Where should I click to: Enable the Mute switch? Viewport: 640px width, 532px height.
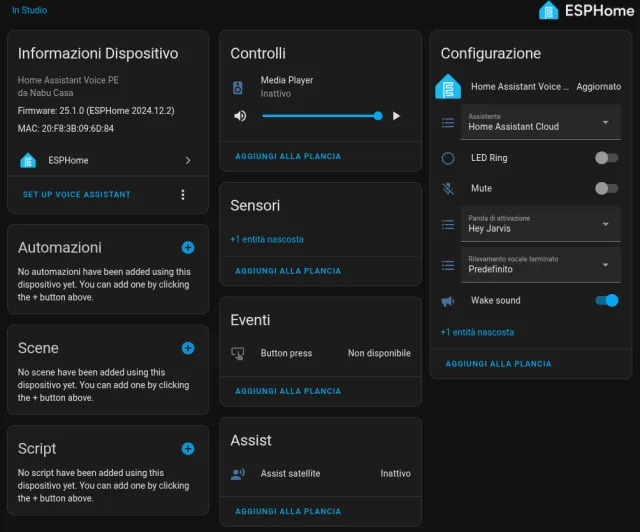point(607,188)
